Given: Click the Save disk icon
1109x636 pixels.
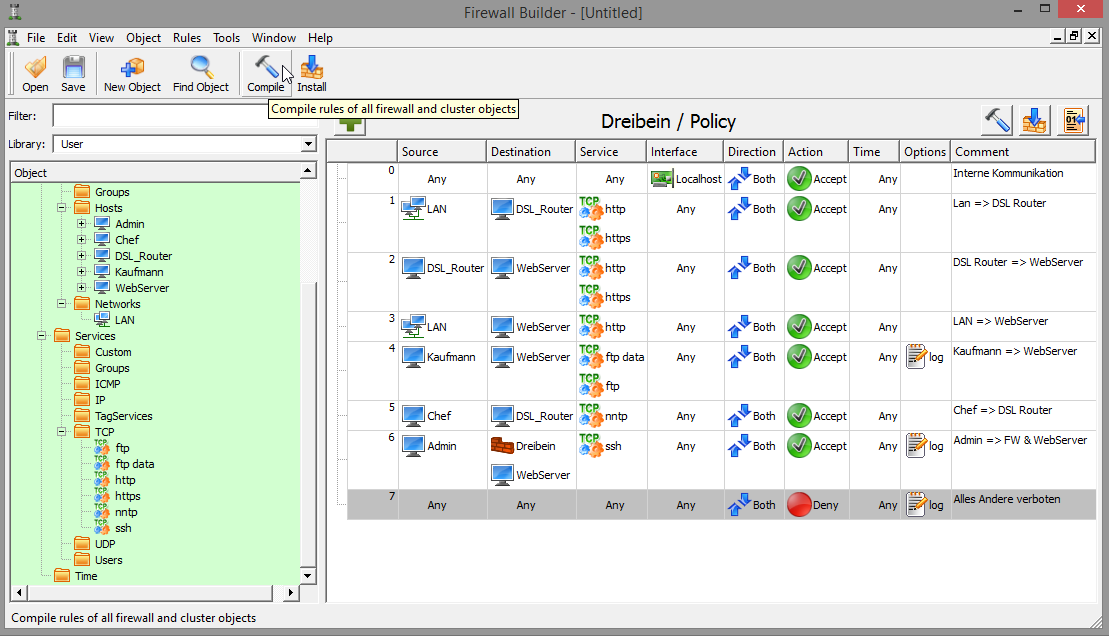Looking at the screenshot, I should point(73,73).
